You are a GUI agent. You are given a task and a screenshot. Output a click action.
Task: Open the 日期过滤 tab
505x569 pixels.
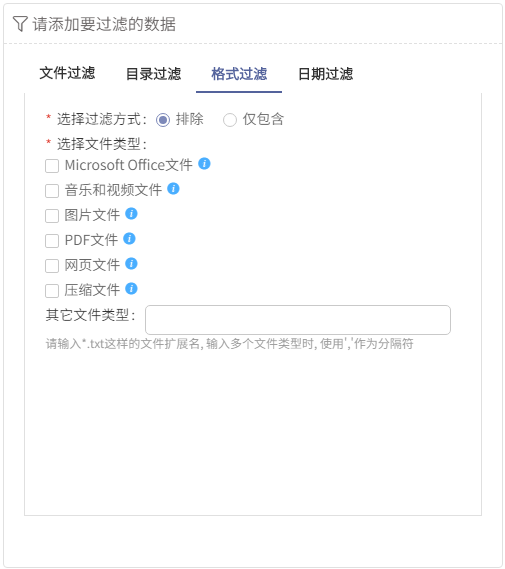point(325,74)
